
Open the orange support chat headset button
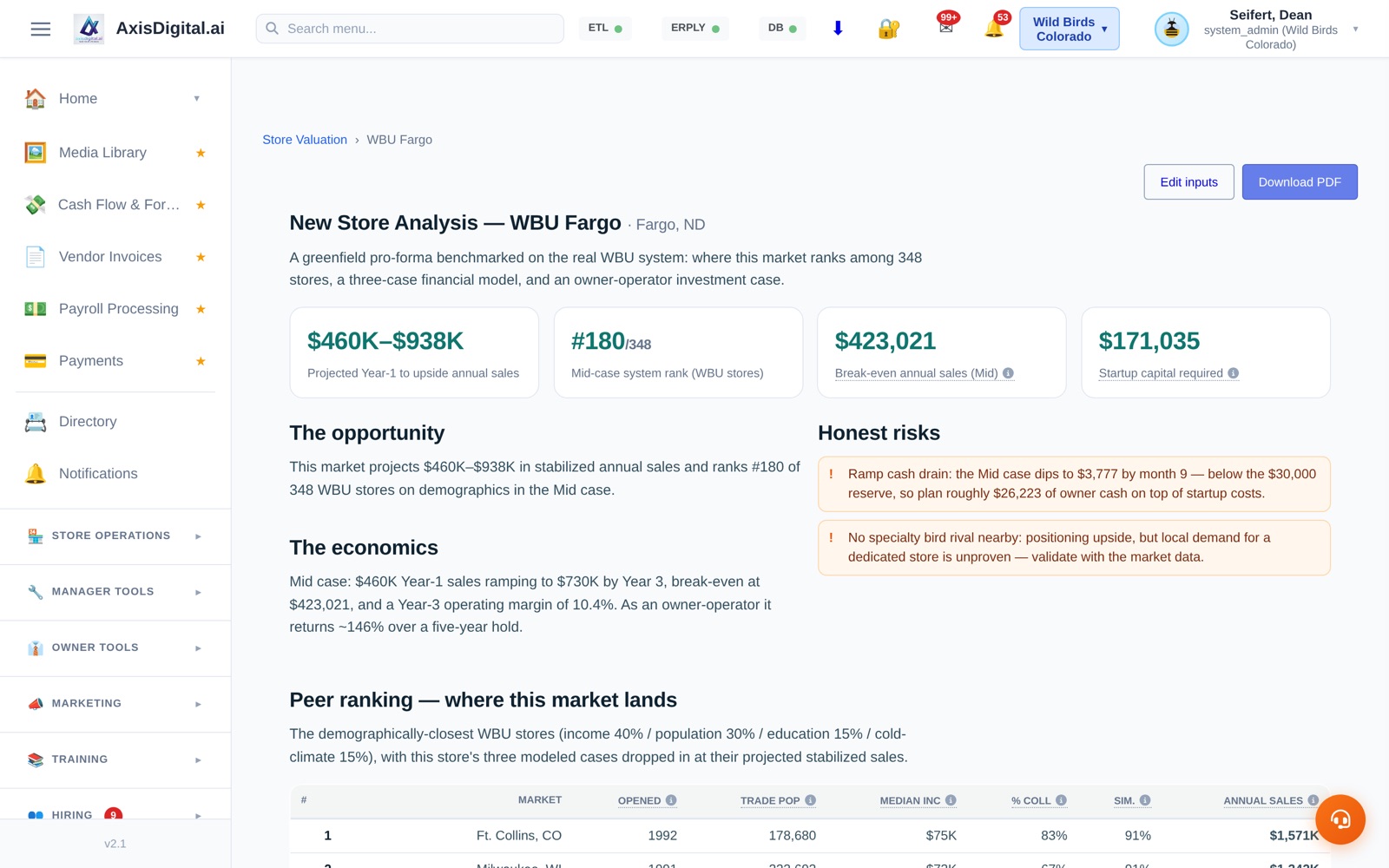click(x=1340, y=819)
